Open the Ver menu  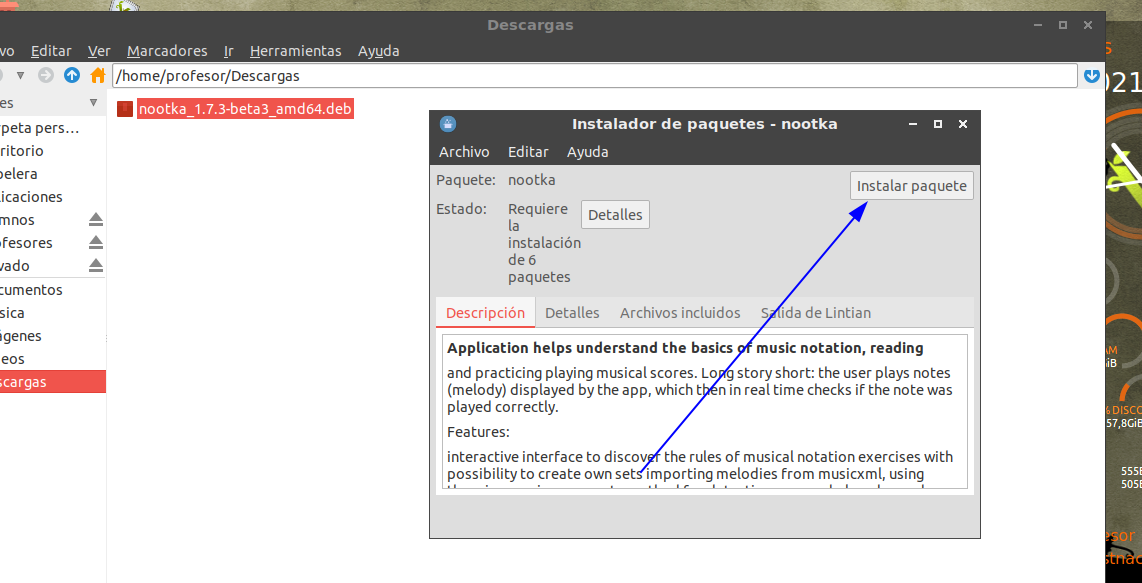(x=99, y=51)
